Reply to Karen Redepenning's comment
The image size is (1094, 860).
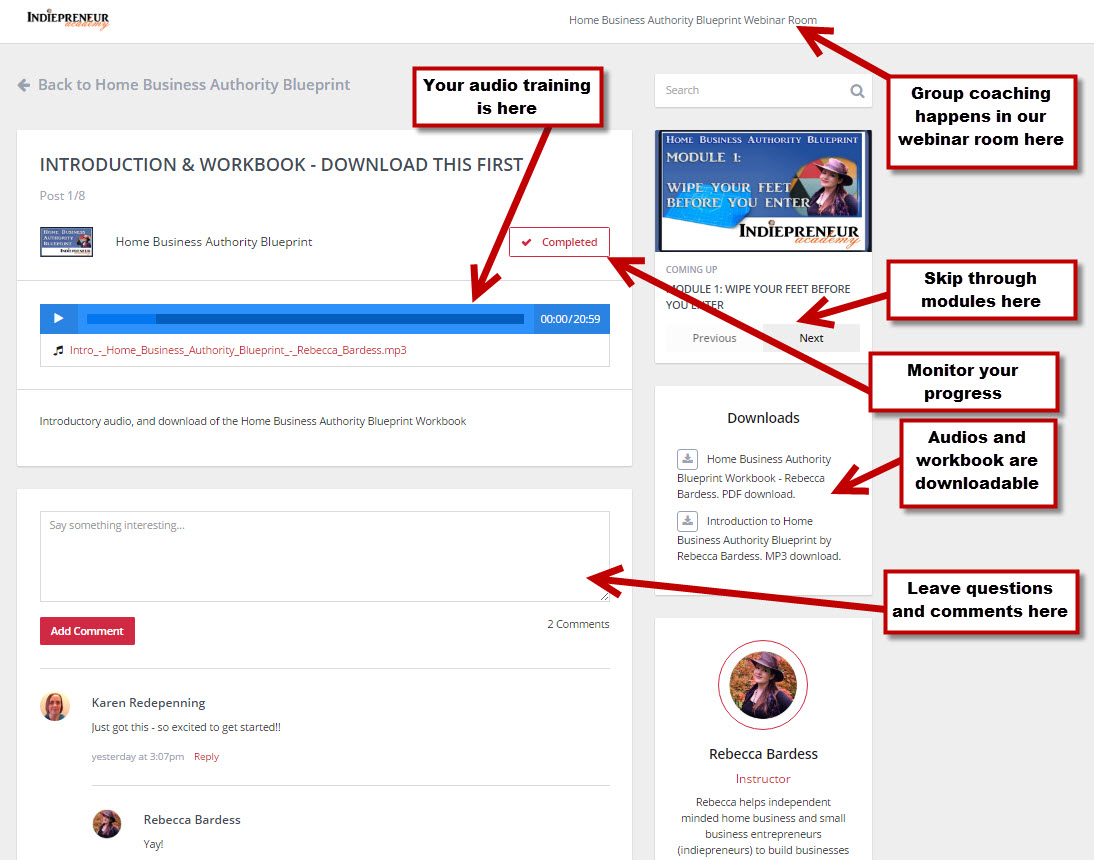[x=207, y=757]
